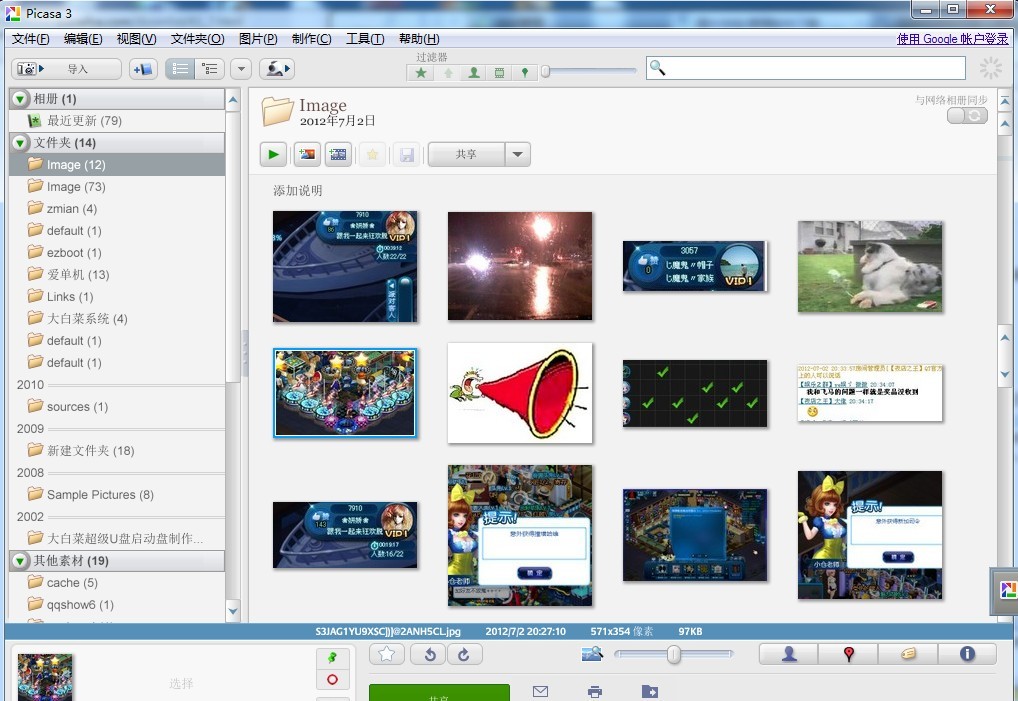The height and width of the screenshot is (701, 1018).
Task: Open the 工具(T) menu
Action: (365, 39)
